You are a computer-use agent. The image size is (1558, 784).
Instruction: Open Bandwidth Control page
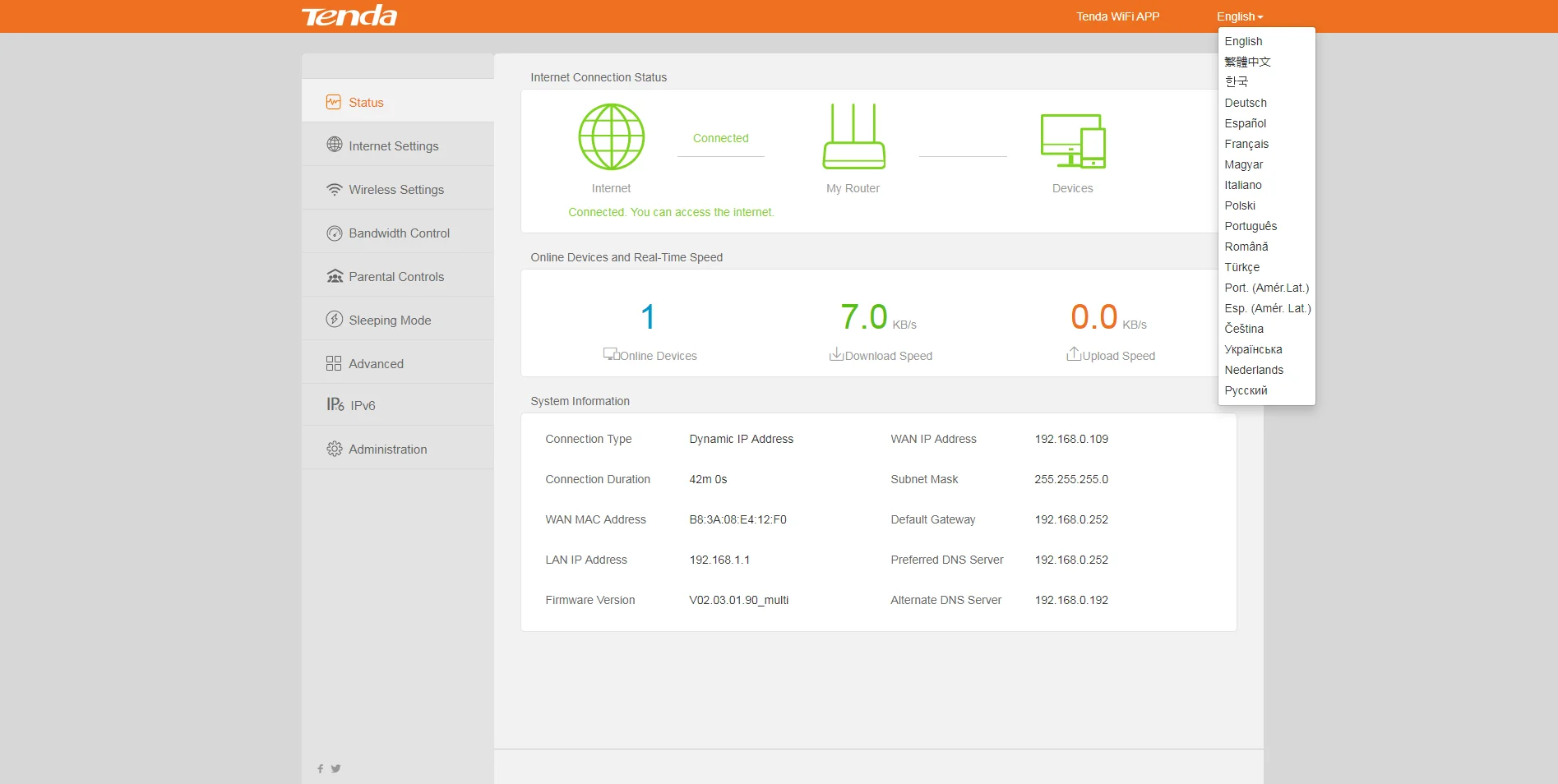click(399, 233)
